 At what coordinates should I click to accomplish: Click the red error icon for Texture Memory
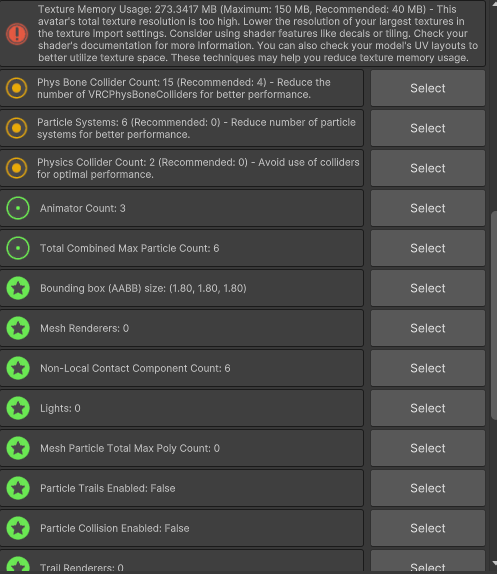pyautogui.click(x=17, y=34)
